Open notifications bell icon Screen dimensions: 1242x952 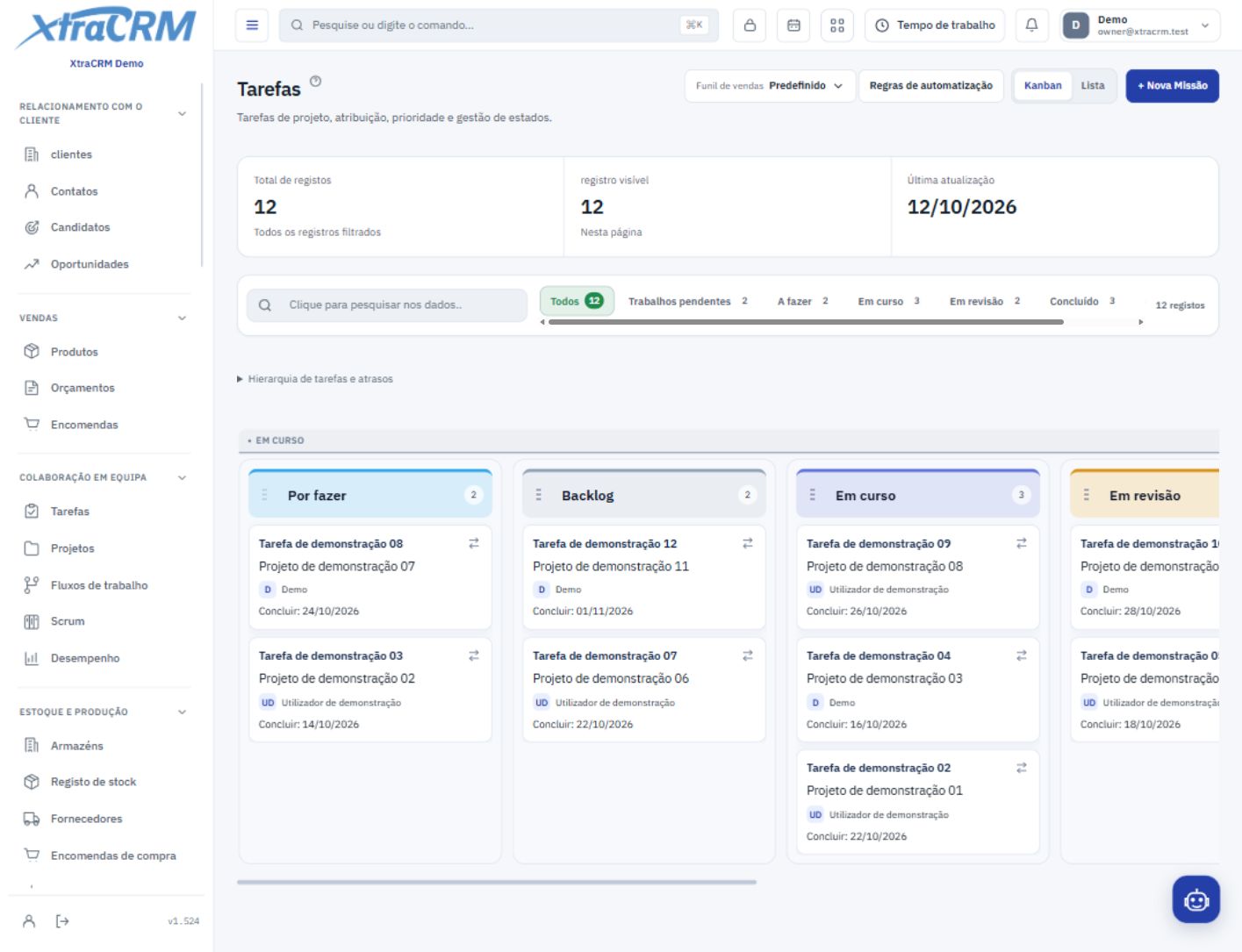click(x=1031, y=25)
